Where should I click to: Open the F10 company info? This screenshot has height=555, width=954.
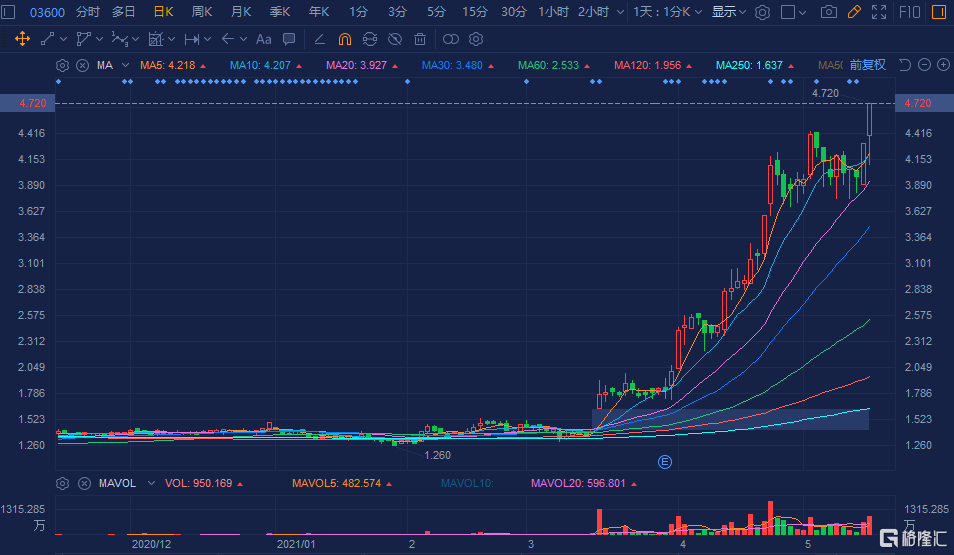[x=911, y=12]
